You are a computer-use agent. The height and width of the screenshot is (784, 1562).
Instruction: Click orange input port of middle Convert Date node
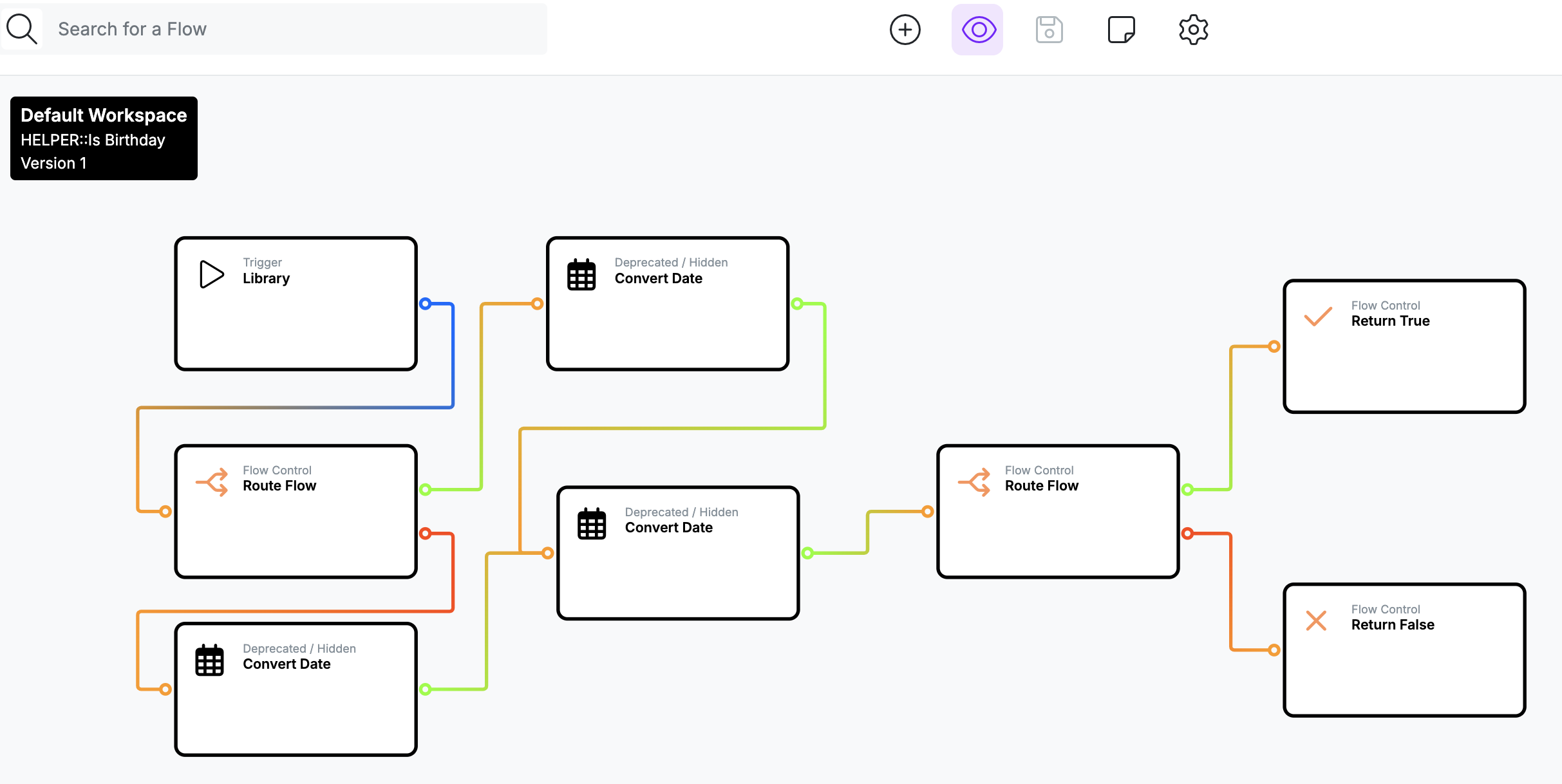(x=547, y=552)
